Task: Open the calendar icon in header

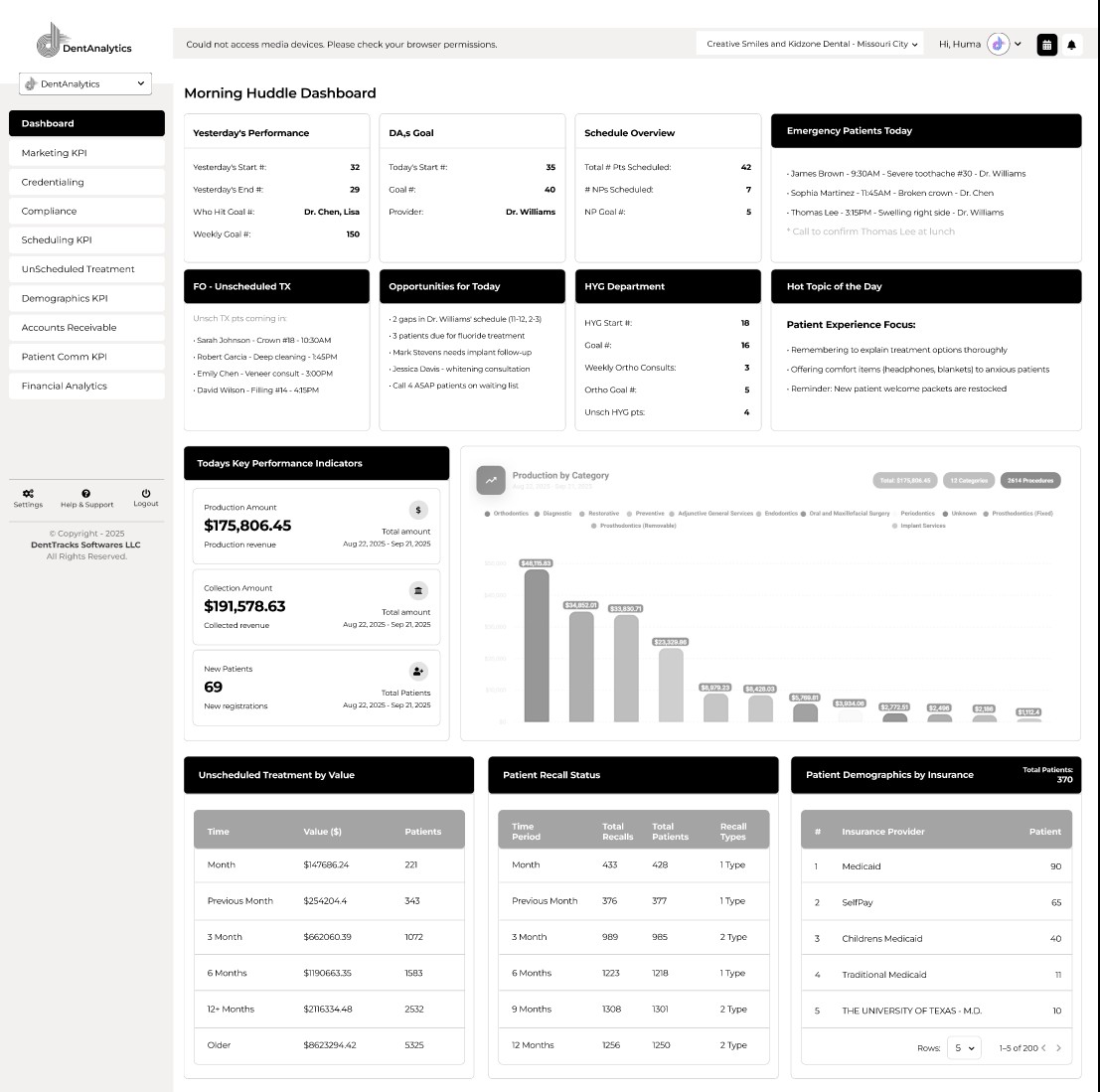Action: click(x=1046, y=45)
